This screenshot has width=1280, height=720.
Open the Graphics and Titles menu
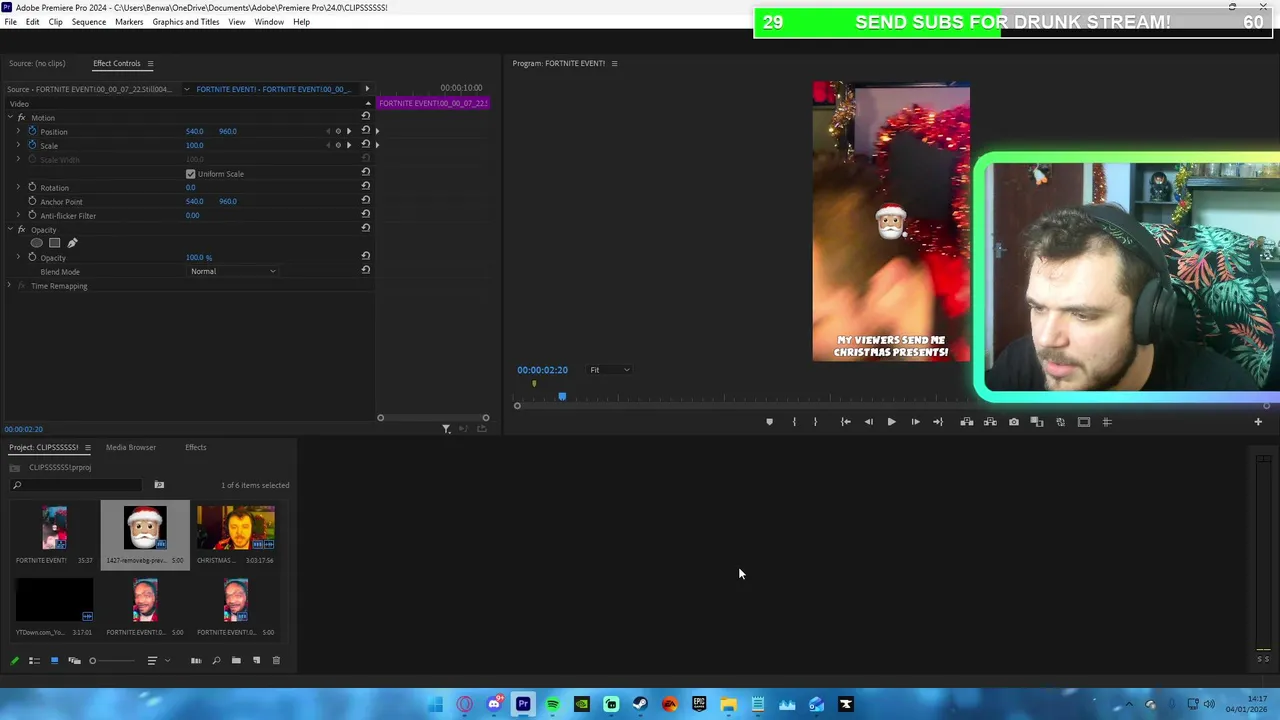[186, 22]
